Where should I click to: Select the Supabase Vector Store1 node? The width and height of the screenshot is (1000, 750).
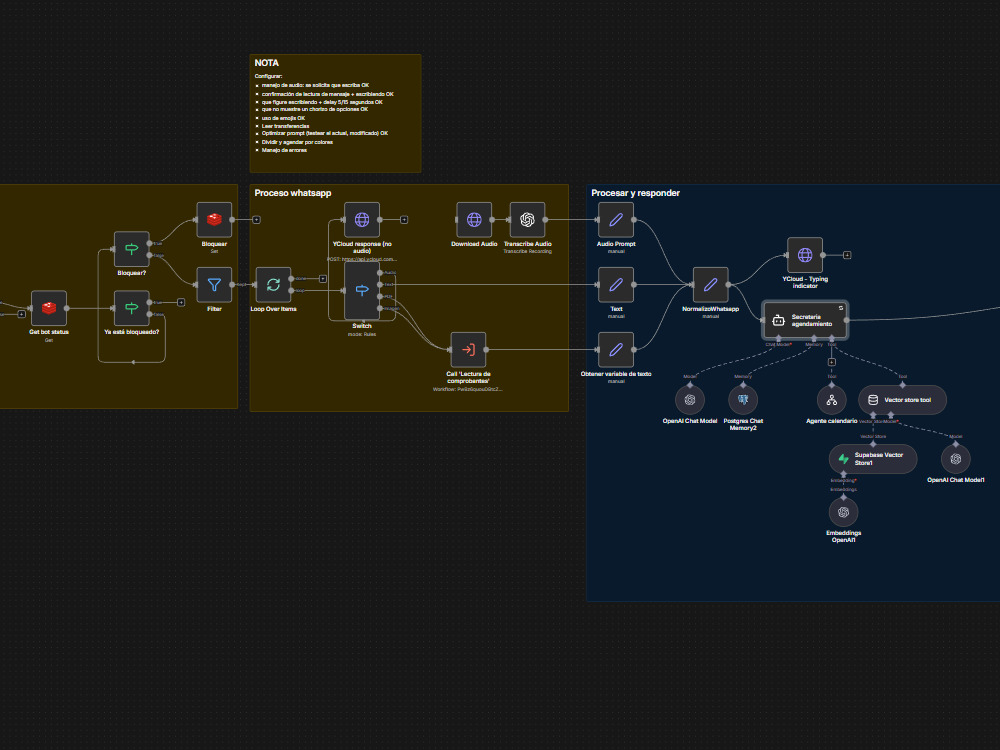(x=873, y=459)
